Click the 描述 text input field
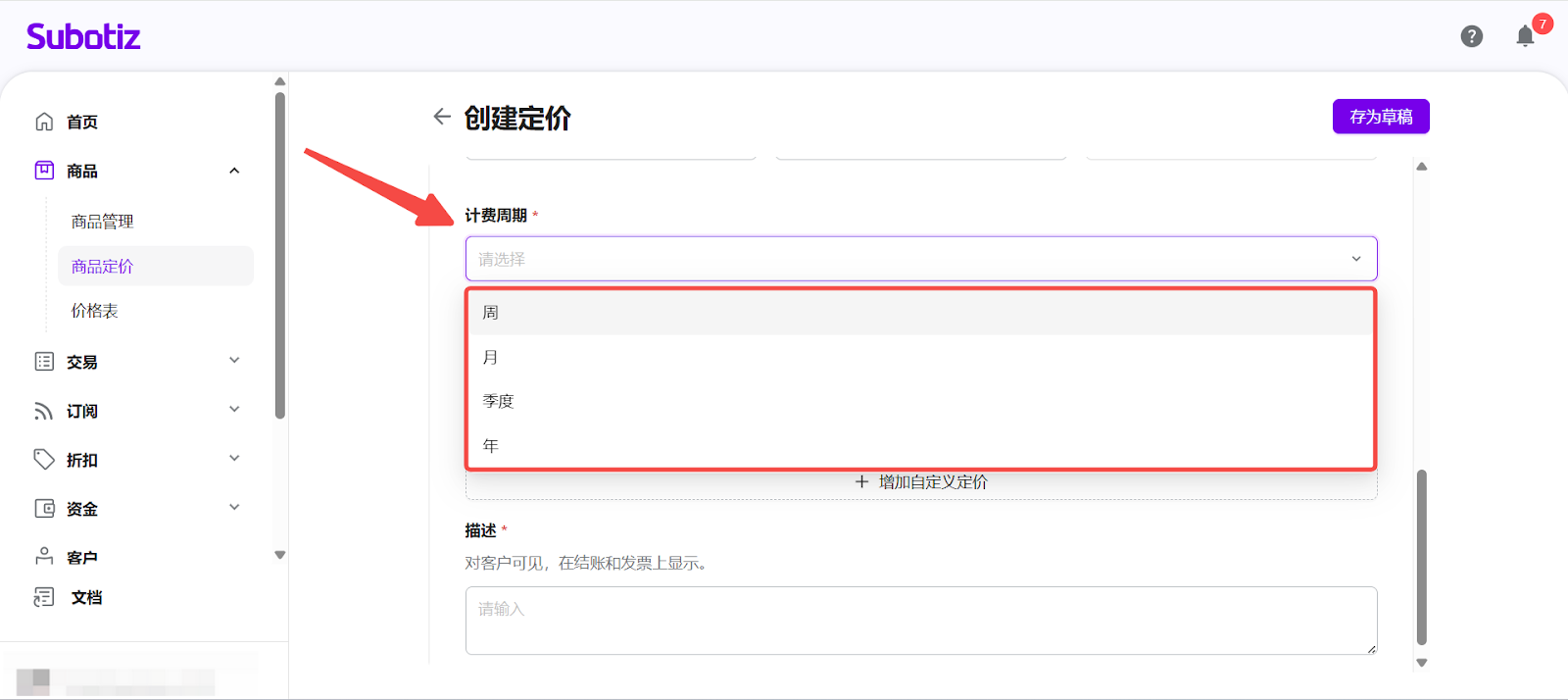The image size is (1568, 700). [920, 620]
